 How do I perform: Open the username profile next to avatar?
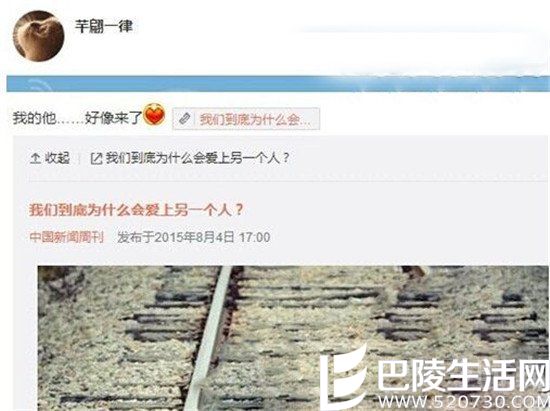point(104,26)
